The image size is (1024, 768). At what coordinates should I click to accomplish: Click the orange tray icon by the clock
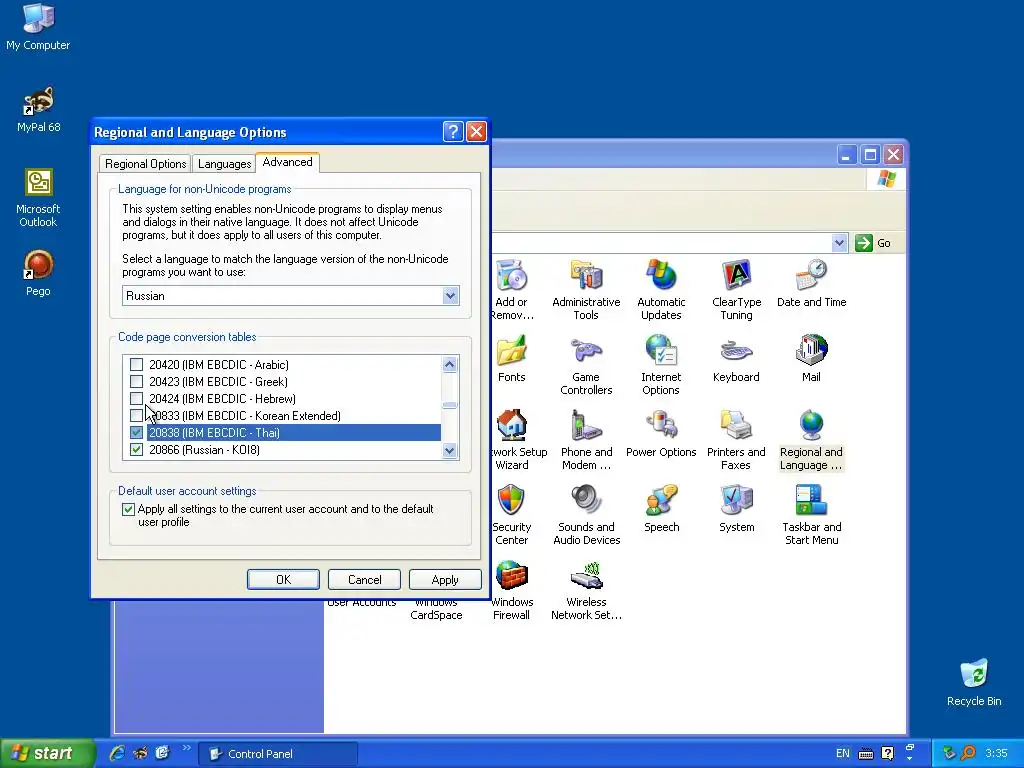(x=968, y=754)
